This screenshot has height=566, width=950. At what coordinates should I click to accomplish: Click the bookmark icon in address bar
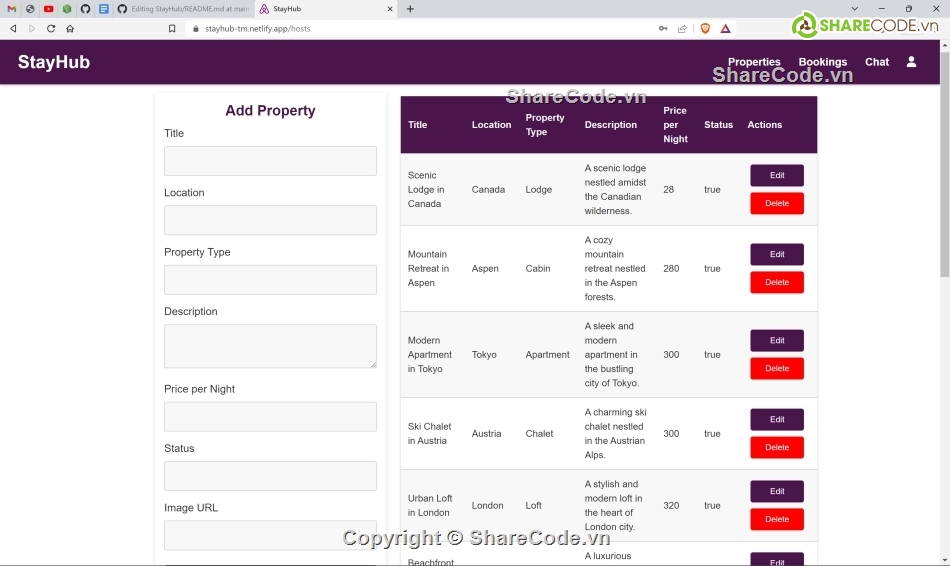click(173, 29)
